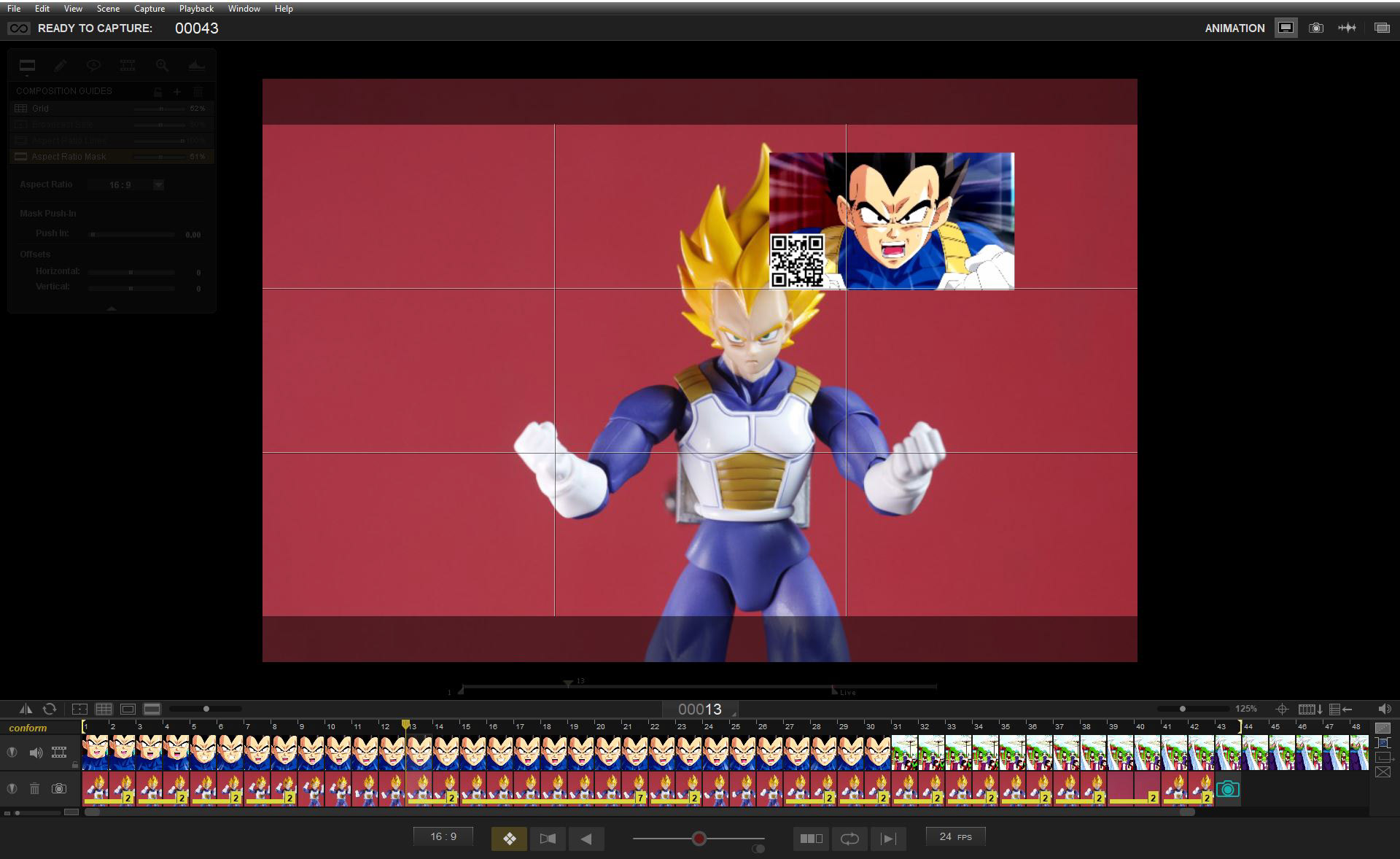1400x859 pixels.
Task: Toggle loop playback
Action: point(849,839)
